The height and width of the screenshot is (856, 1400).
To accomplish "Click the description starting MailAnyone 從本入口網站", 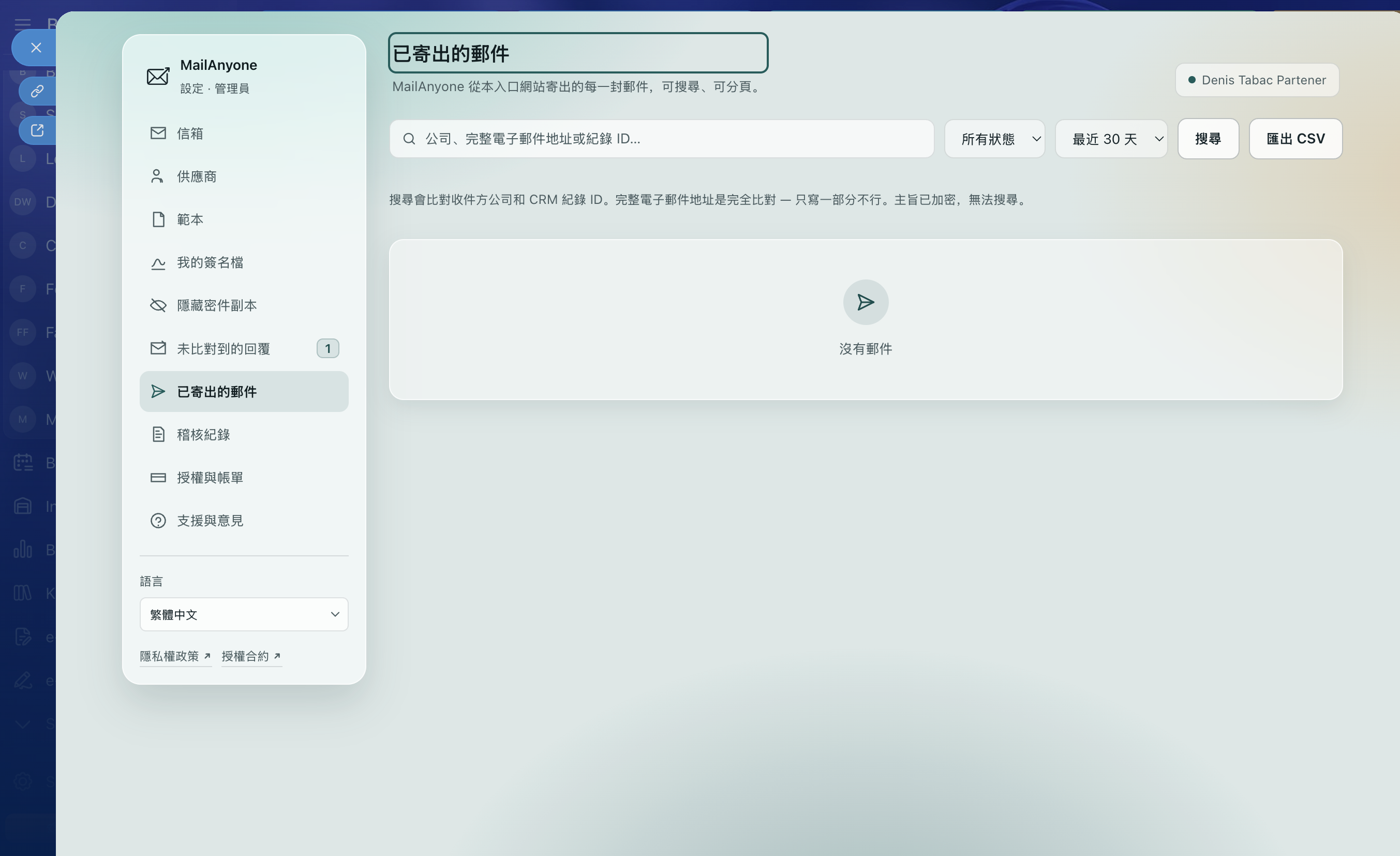I will click(577, 86).
